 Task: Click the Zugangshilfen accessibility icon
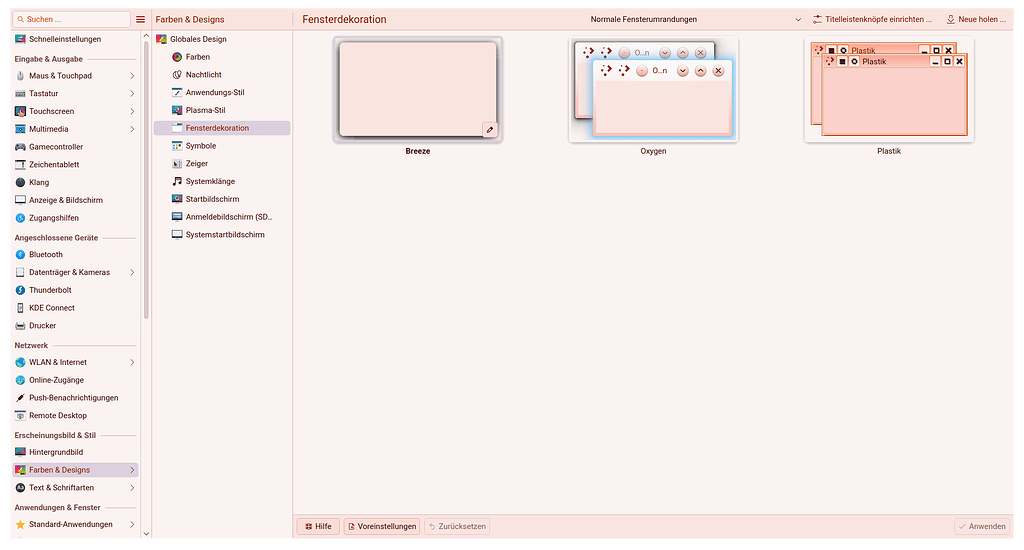point(20,218)
